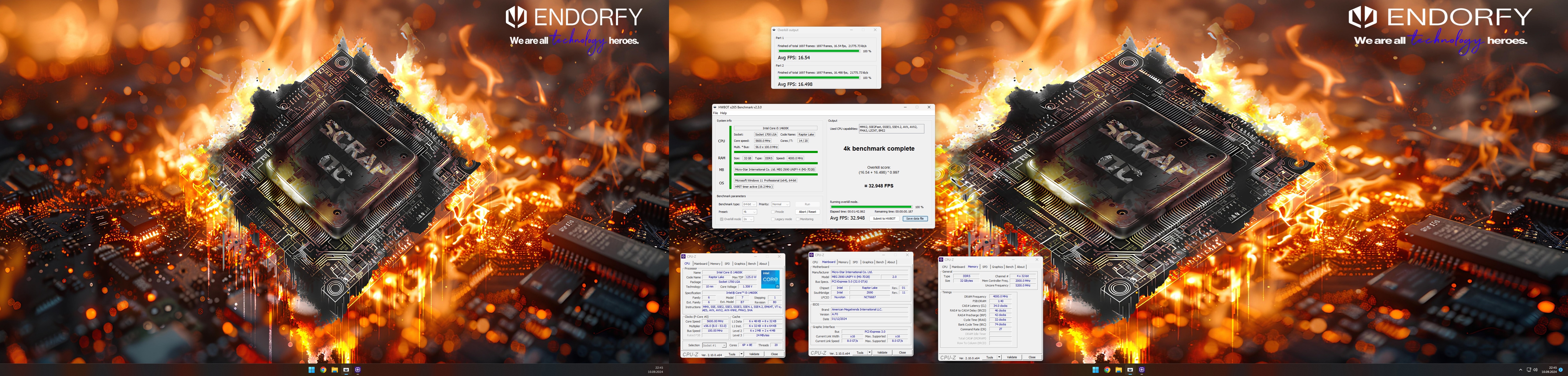This screenshot has height=376, width=1568.
Task: Click the HWBOT app icon on the taskbar with system tray
Action: point(1130,370)
